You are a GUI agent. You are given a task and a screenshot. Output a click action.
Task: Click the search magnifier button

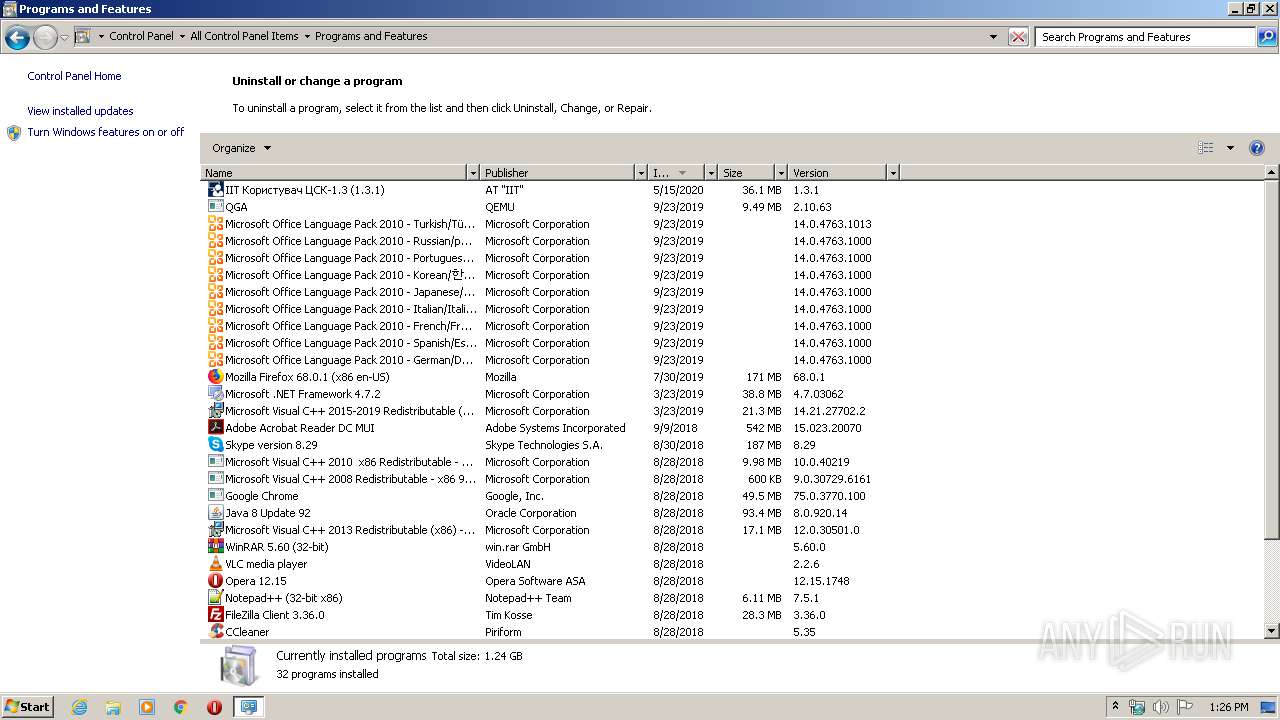(x=1267, y=37)
